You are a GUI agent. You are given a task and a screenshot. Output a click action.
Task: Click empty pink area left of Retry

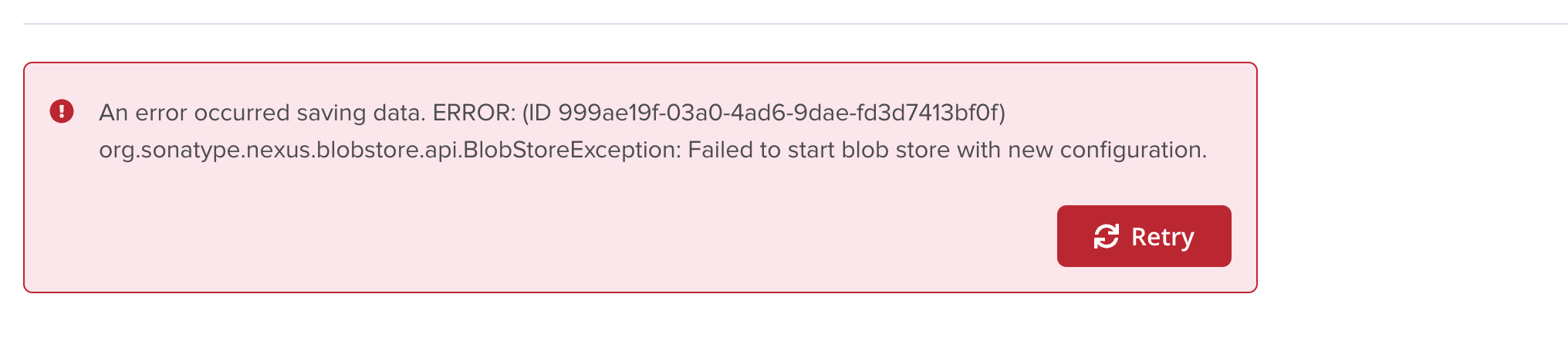pos(617,236)
